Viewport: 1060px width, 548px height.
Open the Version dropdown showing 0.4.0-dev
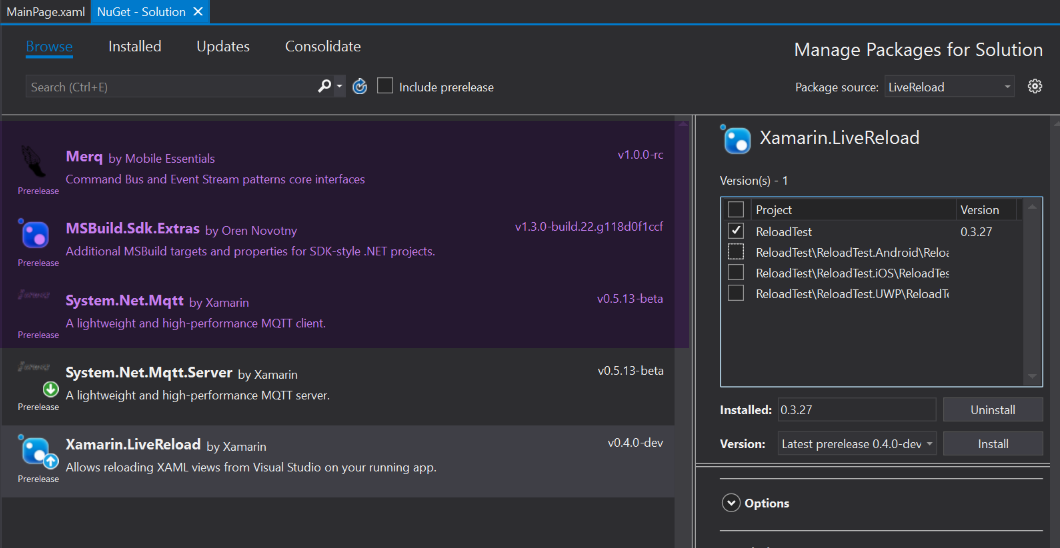point(857,444)
